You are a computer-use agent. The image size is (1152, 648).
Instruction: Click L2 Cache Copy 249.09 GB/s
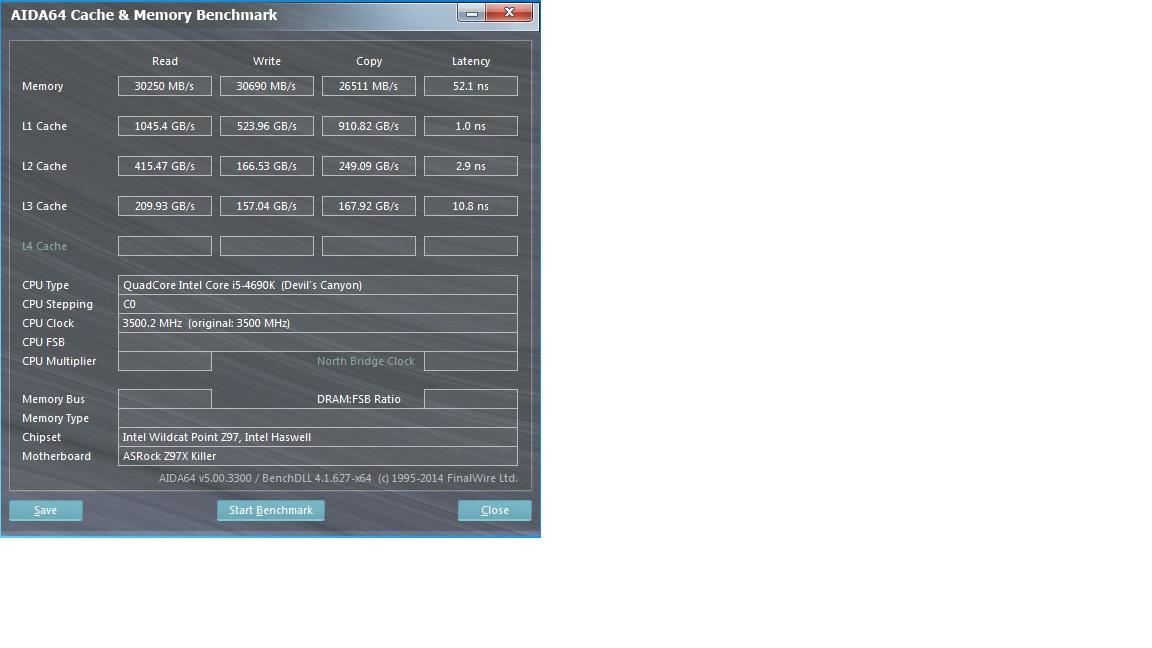[x=369, y=166]
